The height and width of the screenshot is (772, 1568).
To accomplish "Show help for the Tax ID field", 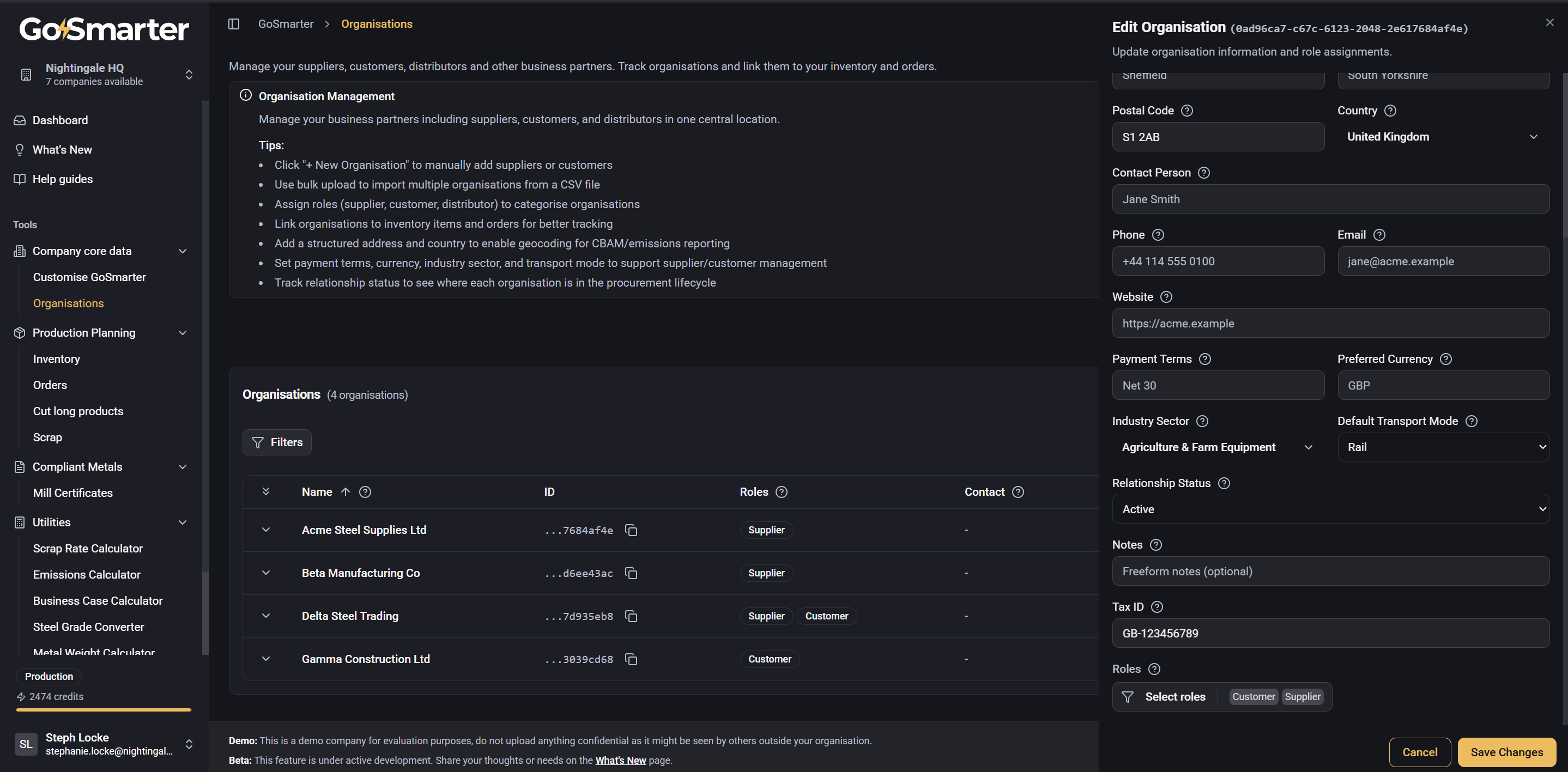I will tap(1157, 606).
